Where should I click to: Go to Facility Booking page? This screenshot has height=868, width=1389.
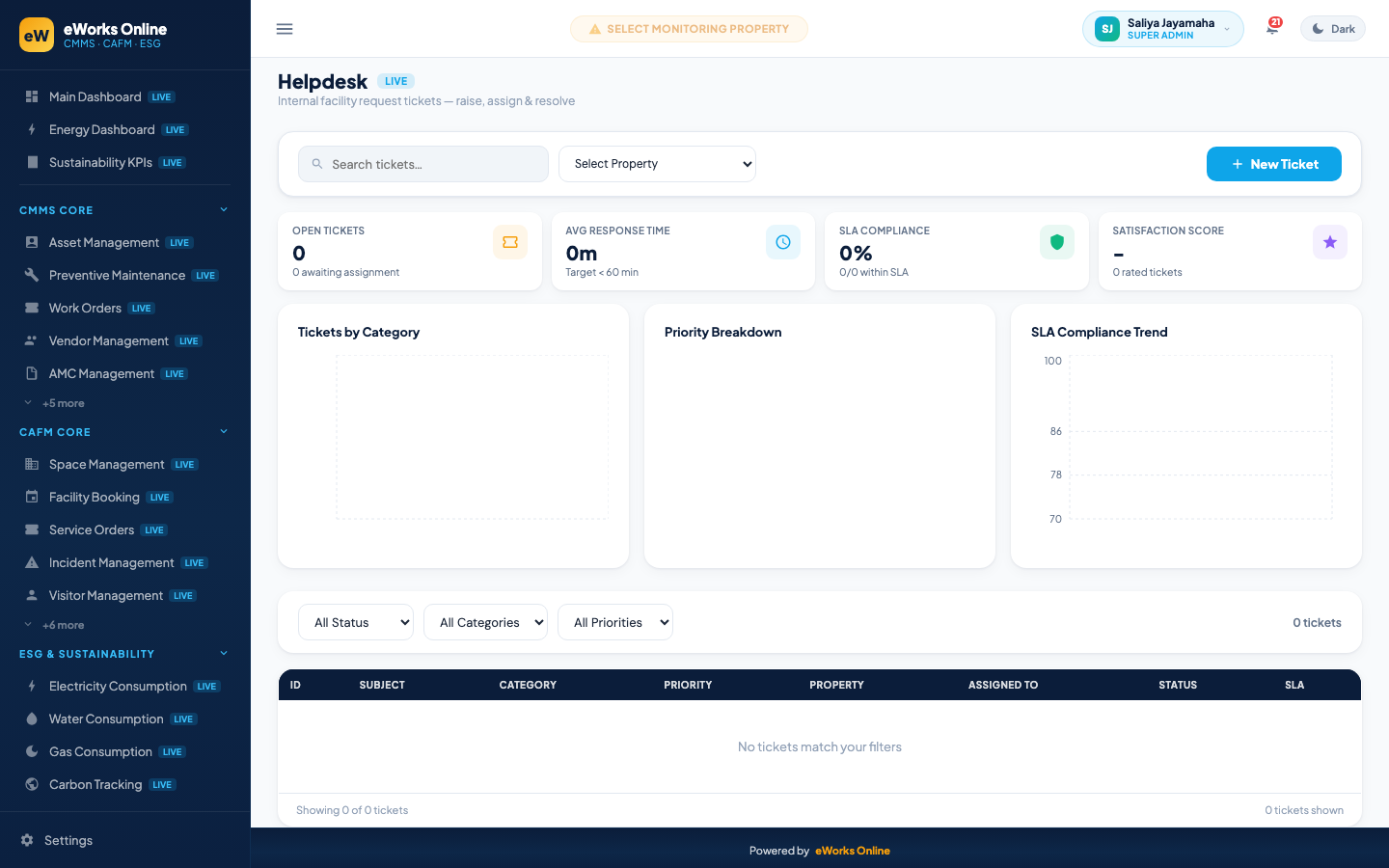tap(125, 497)
